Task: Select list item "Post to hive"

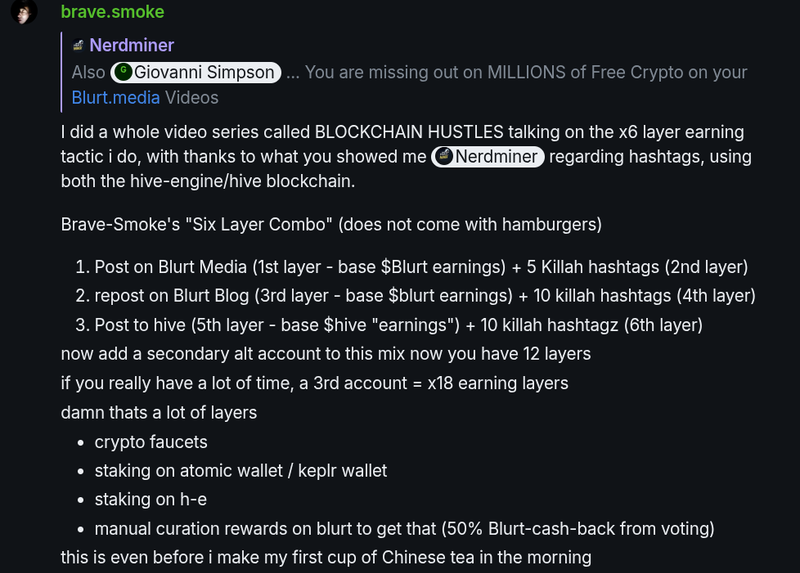Action: pyautogui.click(x=398, y=325)
